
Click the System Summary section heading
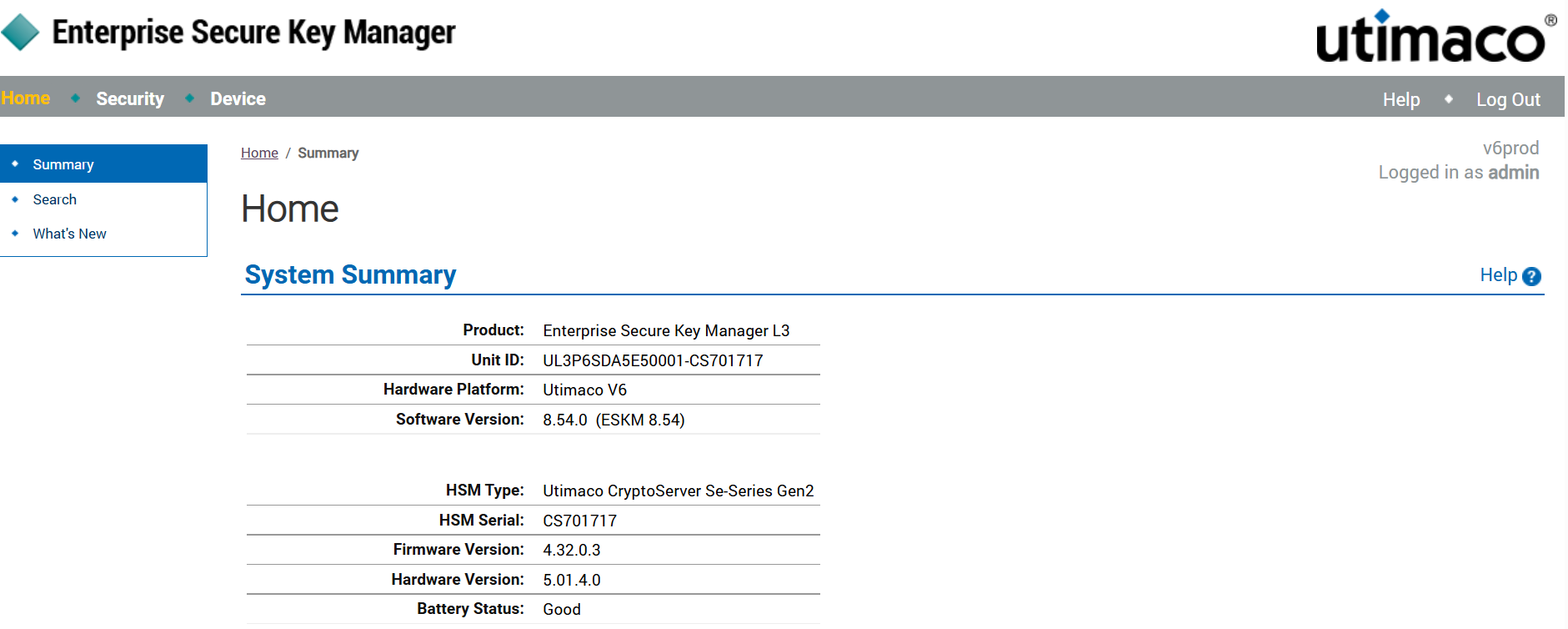coord(350,275)
